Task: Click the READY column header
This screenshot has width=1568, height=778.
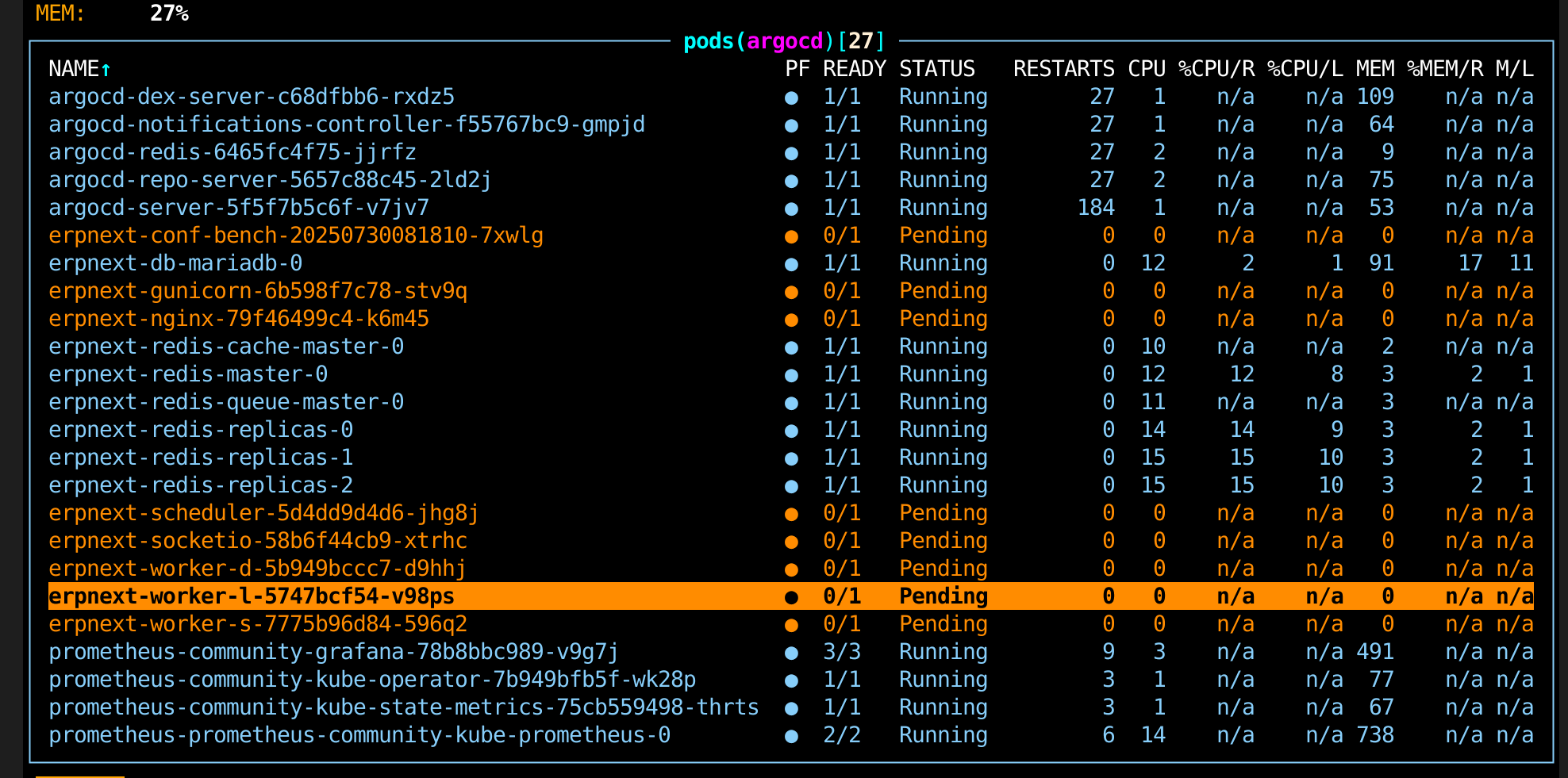Action: coord(855,69)
